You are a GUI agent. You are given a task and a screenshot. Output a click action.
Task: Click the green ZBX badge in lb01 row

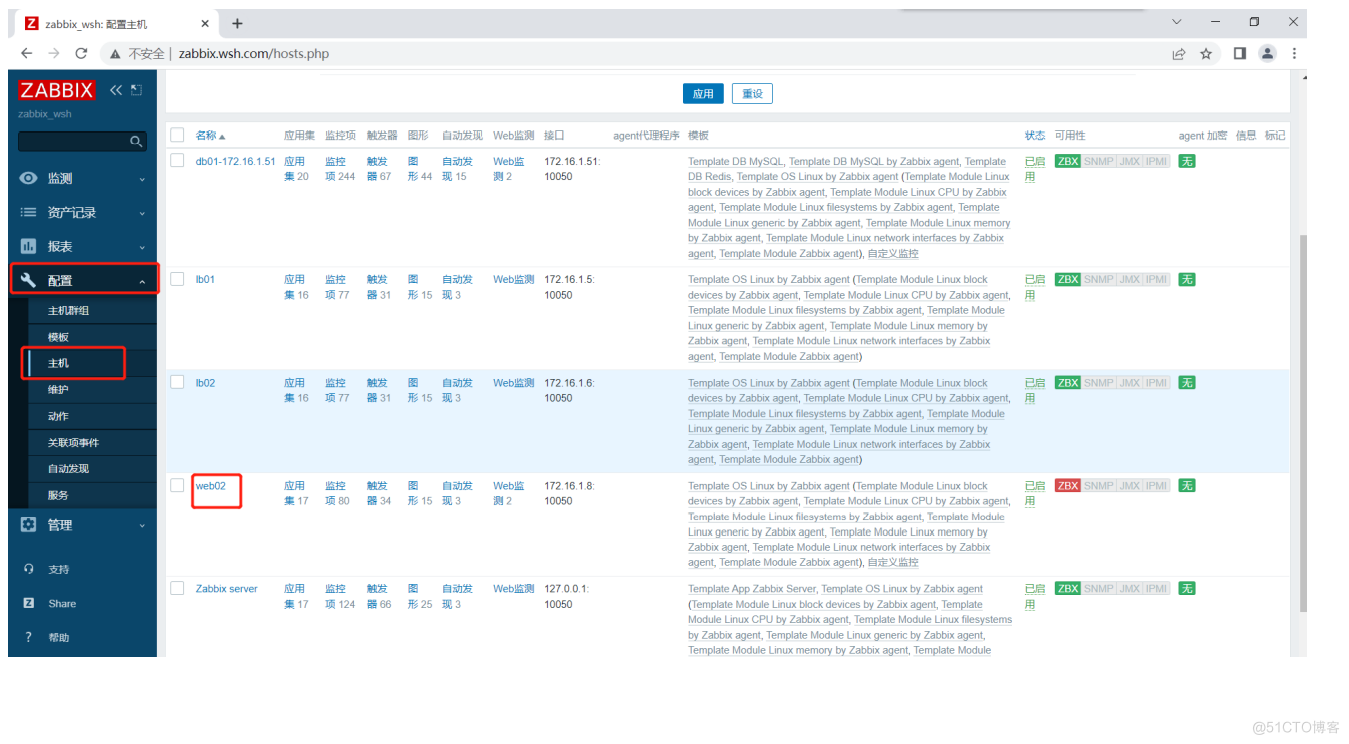click(1067, 280)
